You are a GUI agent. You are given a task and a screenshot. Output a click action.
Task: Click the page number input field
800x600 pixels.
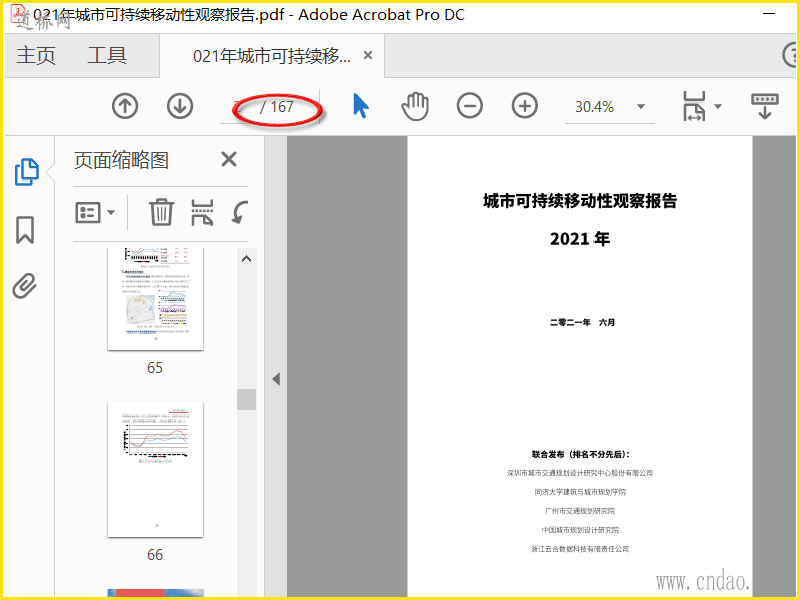pyautogui.click(x=237, y=107)
